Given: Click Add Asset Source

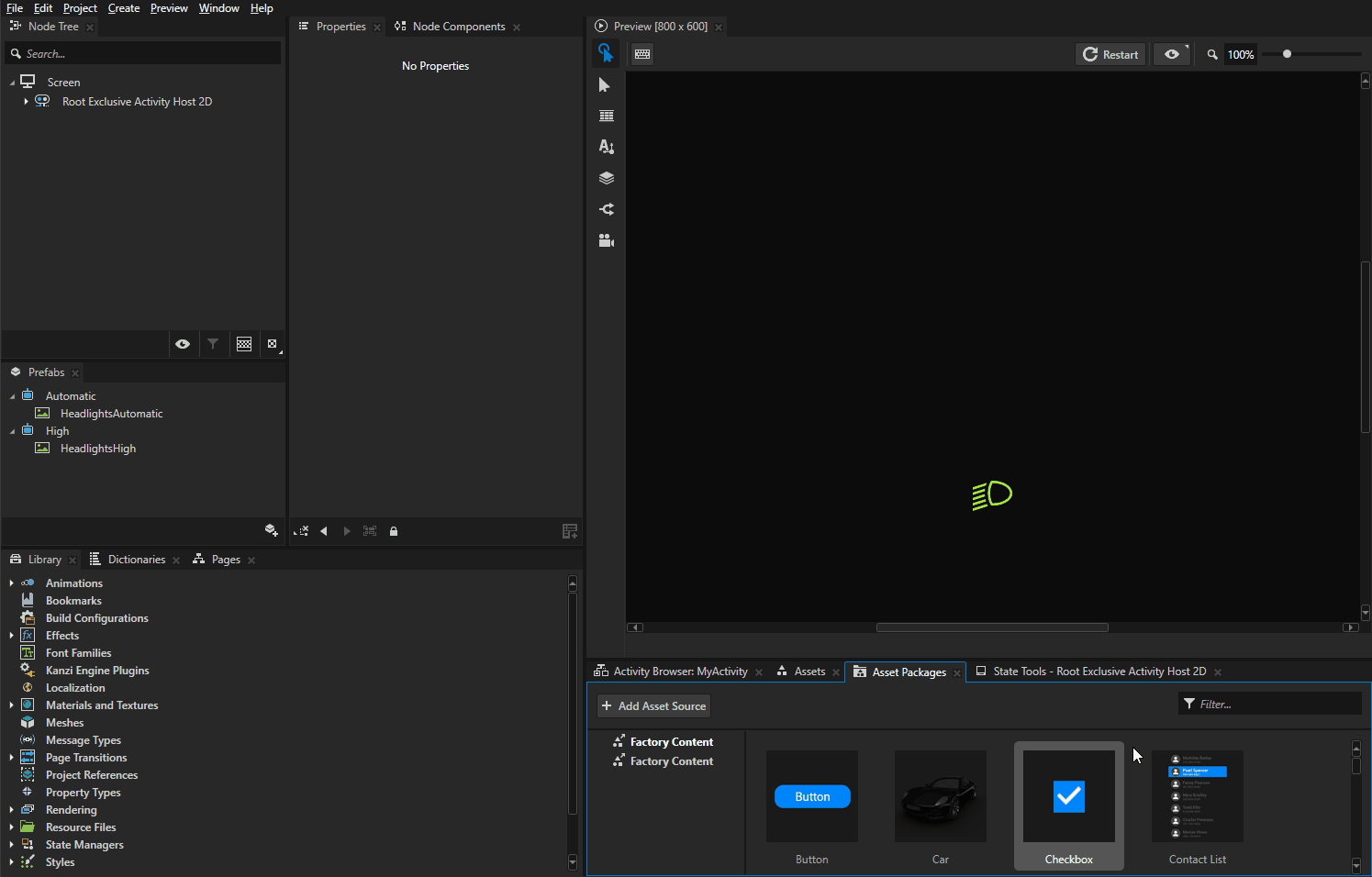Looking at the screenshot, I should [653, 705].
